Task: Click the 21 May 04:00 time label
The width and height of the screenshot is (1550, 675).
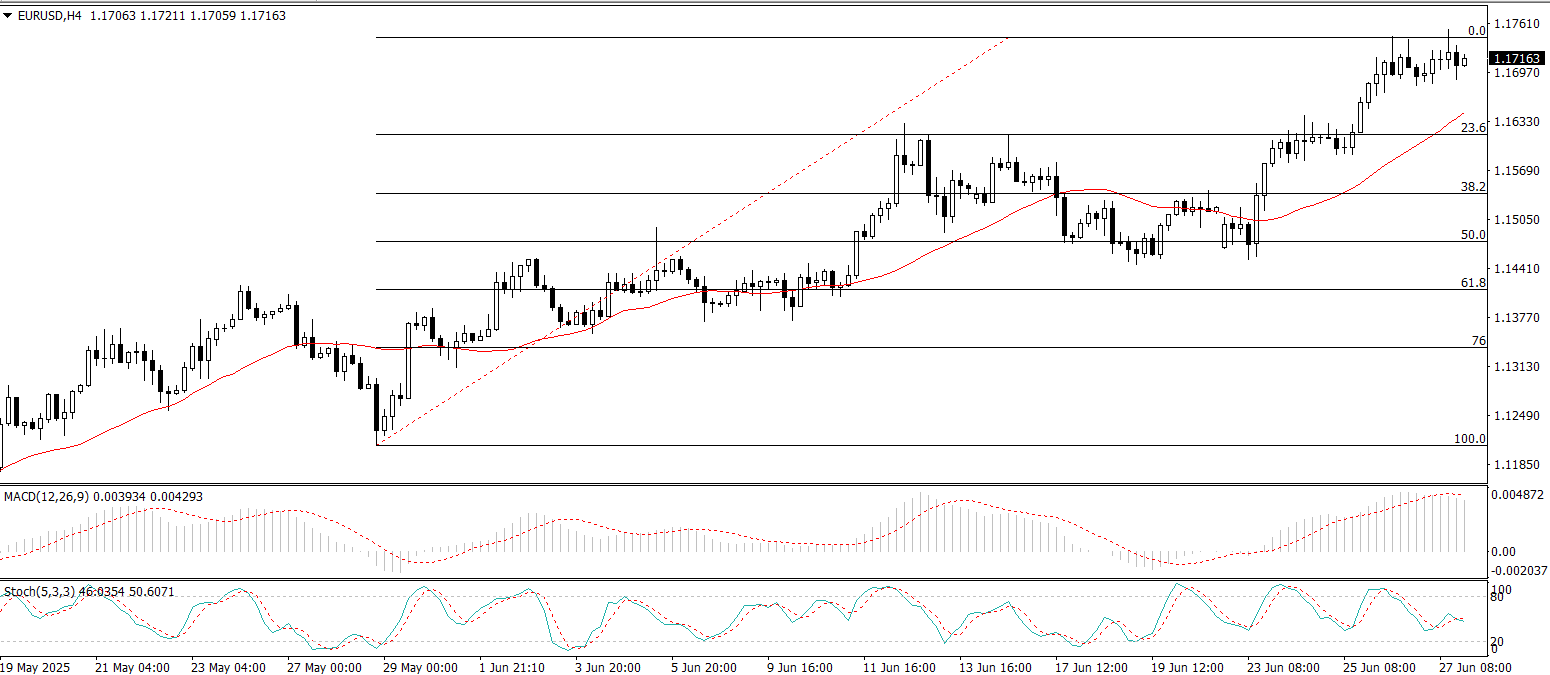Action: [x=132, y=667]
